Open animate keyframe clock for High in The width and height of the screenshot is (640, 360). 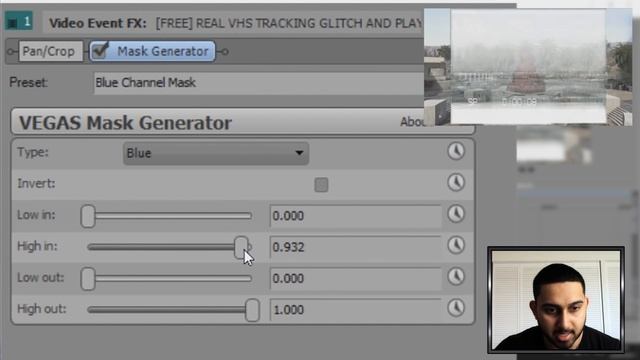[456, 245]
